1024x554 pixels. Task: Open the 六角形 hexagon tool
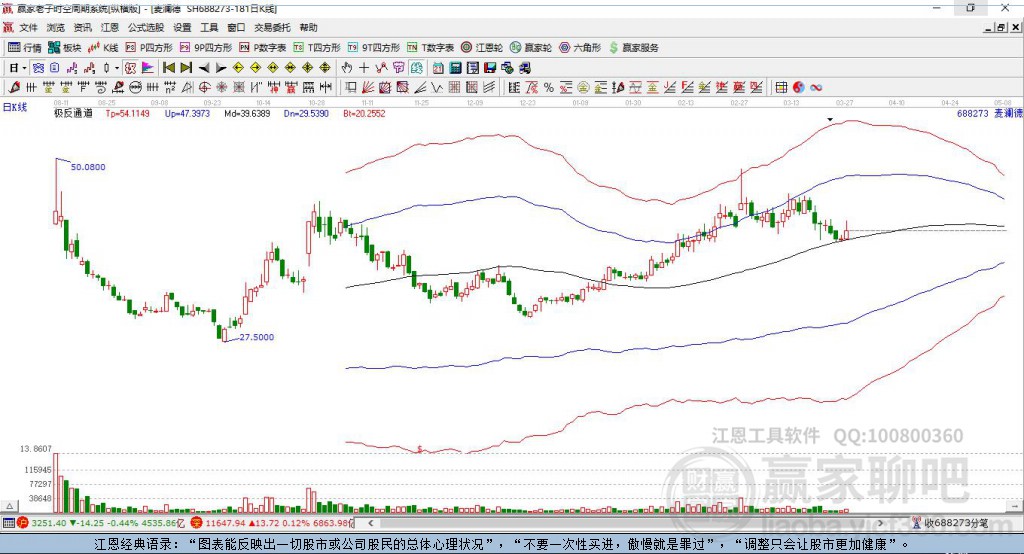pos(580,48)
